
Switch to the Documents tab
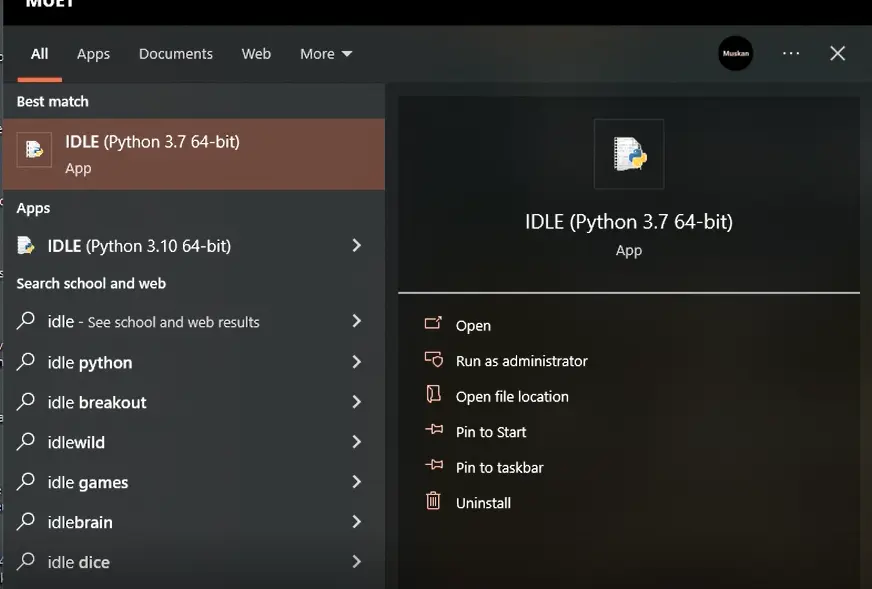point(176,54)
